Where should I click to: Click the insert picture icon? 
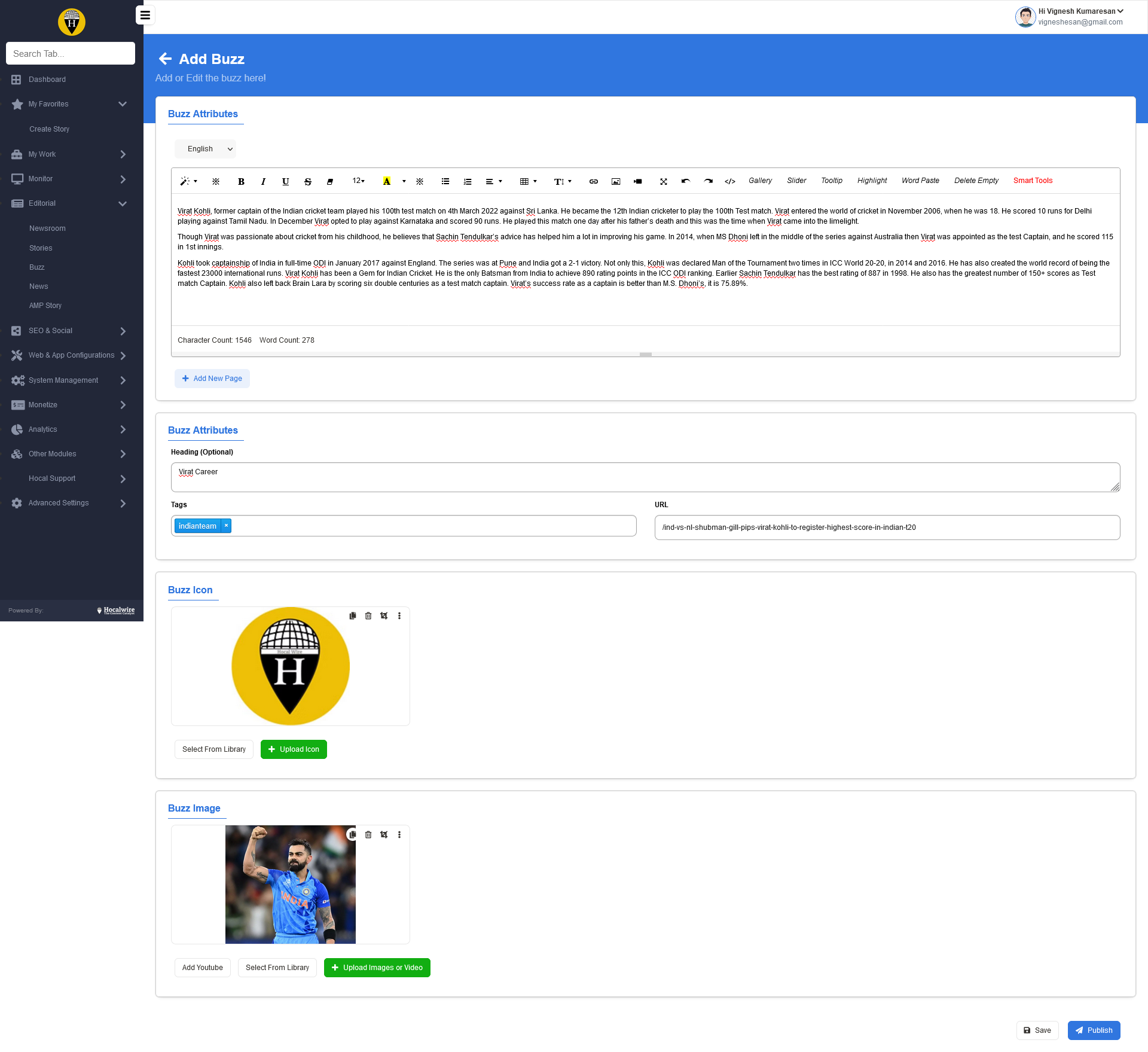[615, 182]
